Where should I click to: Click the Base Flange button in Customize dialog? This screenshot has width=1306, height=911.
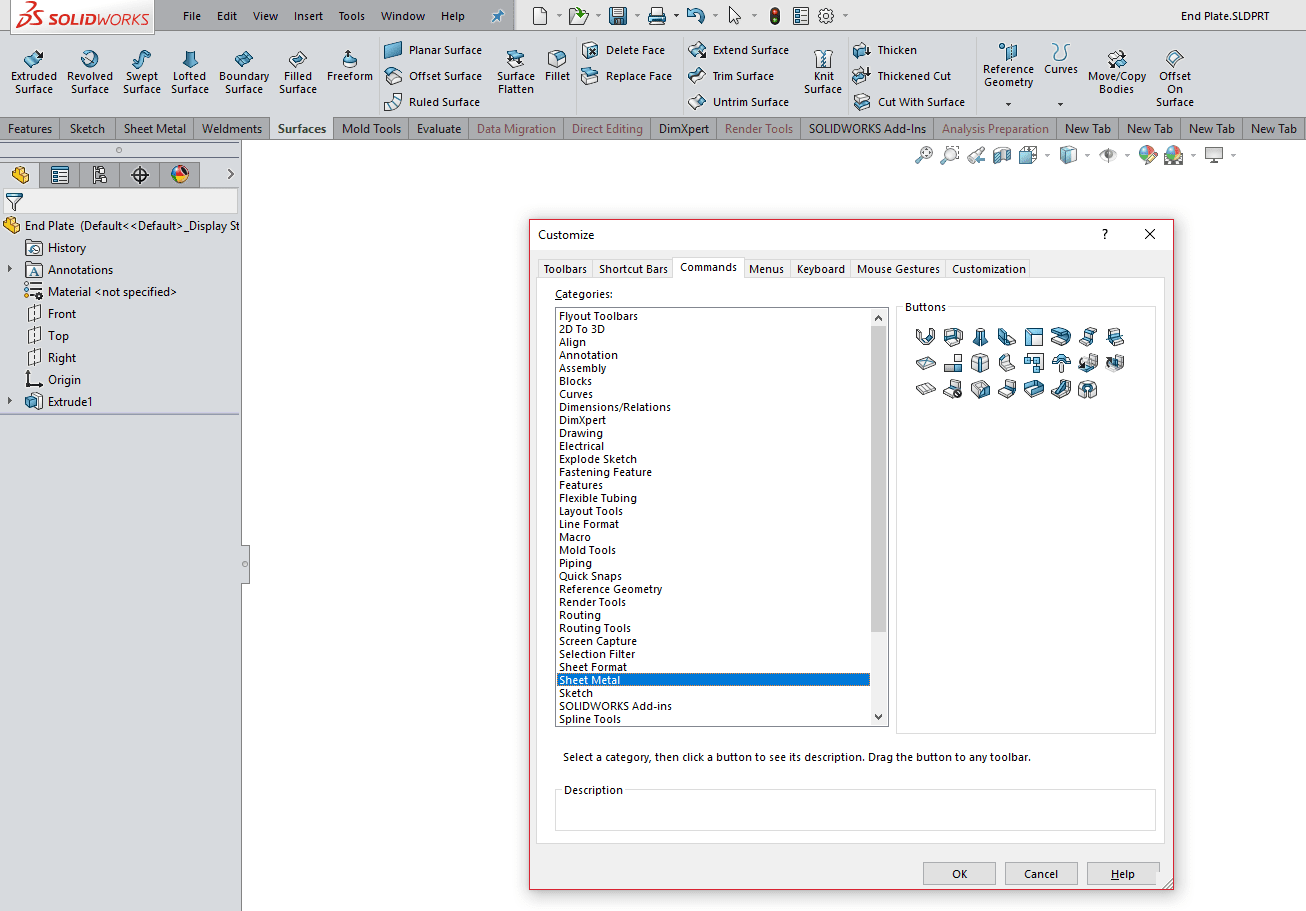point(925,337)
